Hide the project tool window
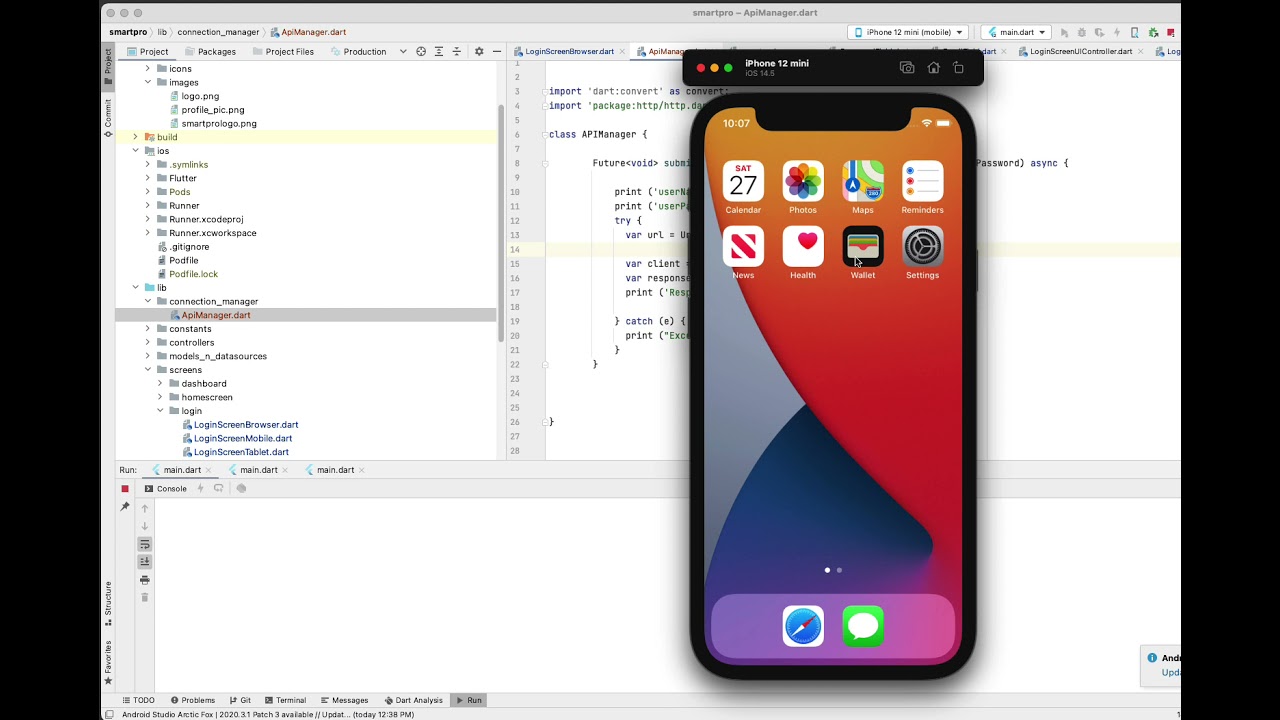Image resolution: width=1280 pixels, height=720 pixels. pyautogui.click(x=497, y=51)
